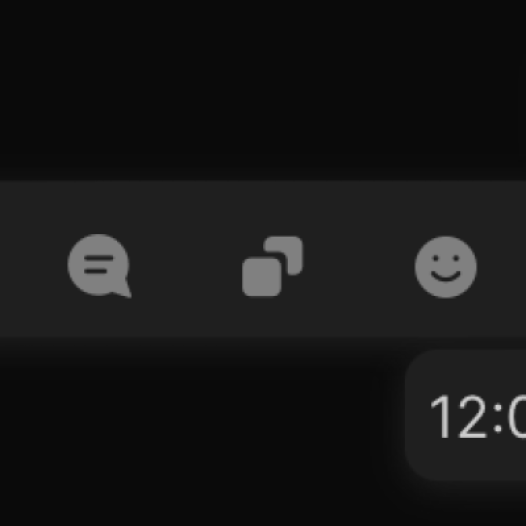The image size is (526, 526).
Task: Click the gray copy squares button
Action: pos(272,266)
